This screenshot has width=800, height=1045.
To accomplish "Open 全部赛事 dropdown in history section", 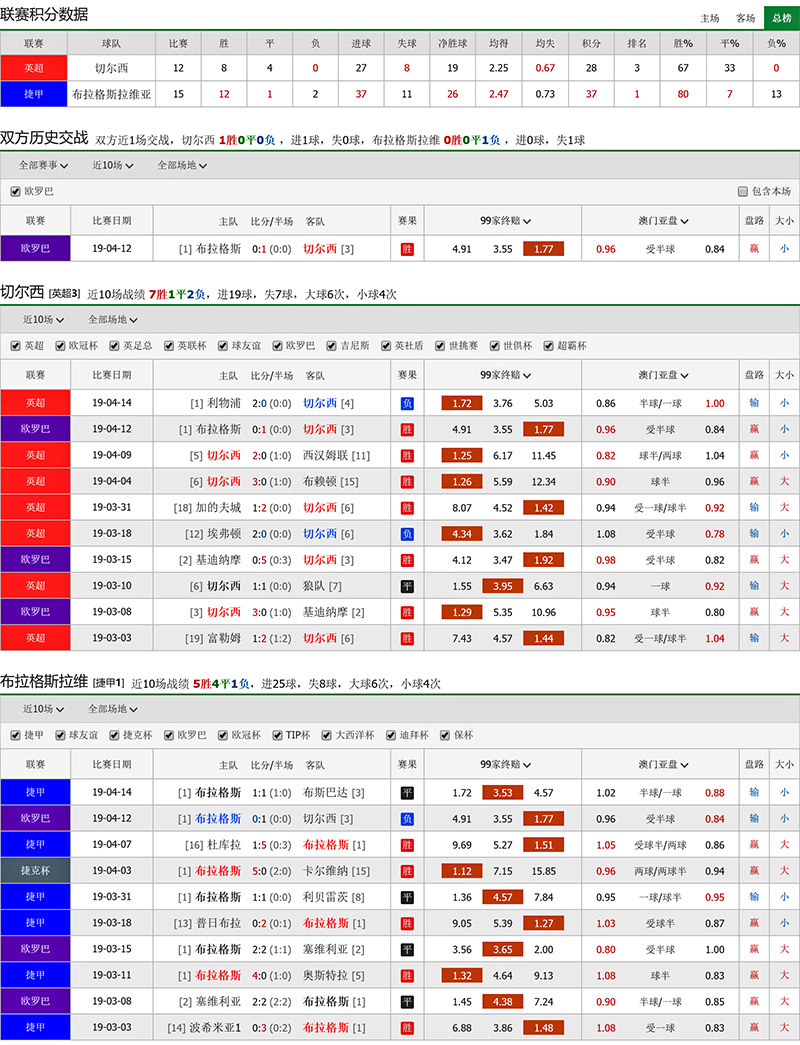I will tap(43, 165).
